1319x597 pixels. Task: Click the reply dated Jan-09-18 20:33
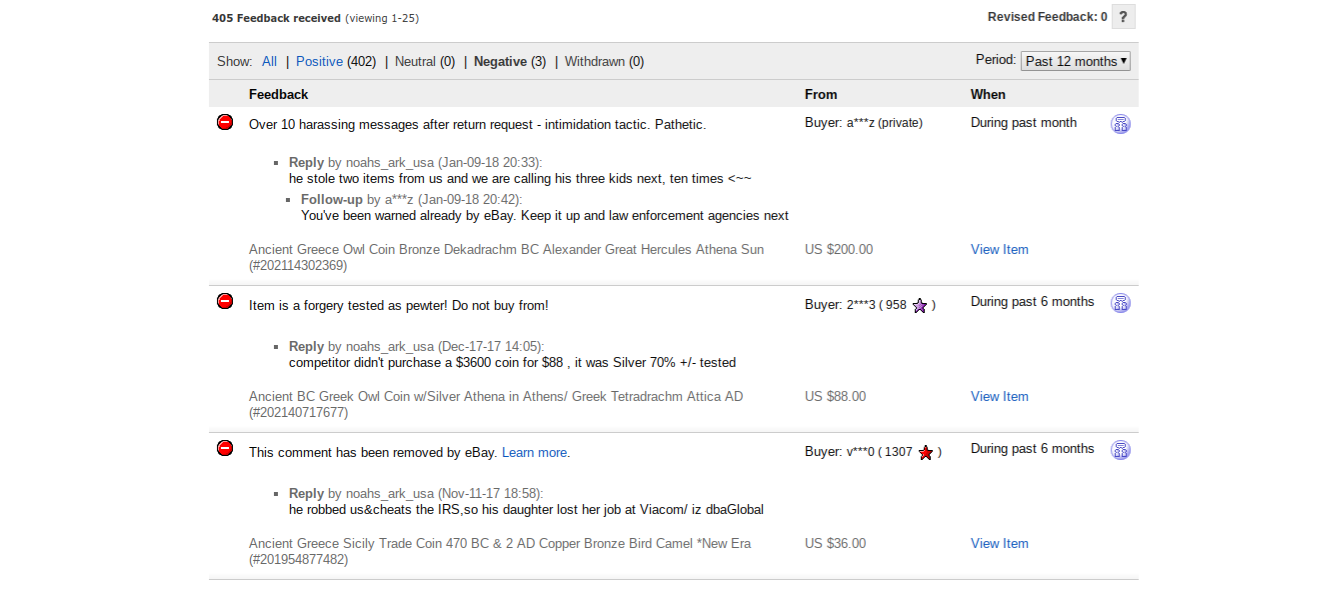(x=416, y=163)
